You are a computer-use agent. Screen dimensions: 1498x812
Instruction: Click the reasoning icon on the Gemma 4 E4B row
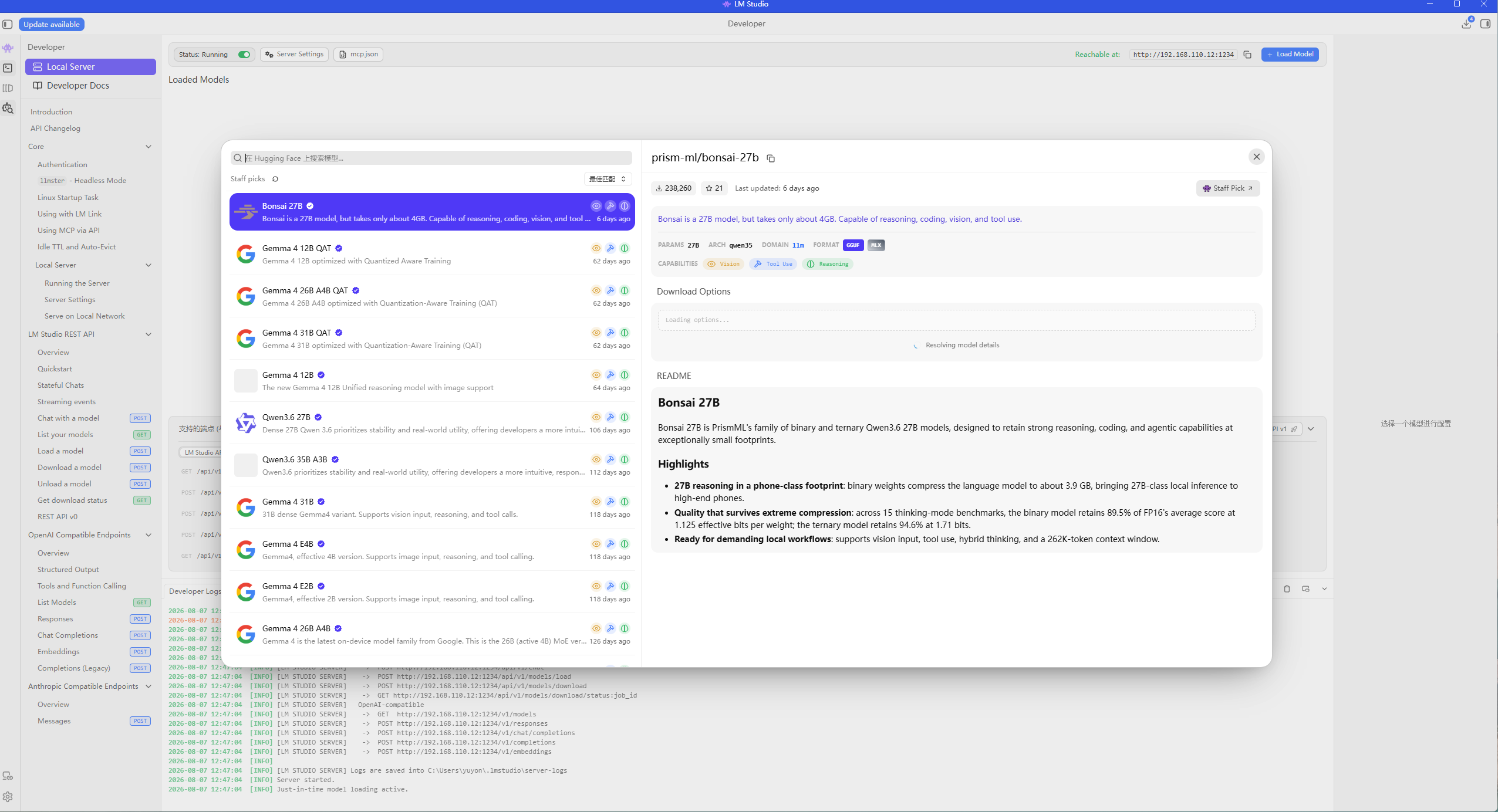625,544
